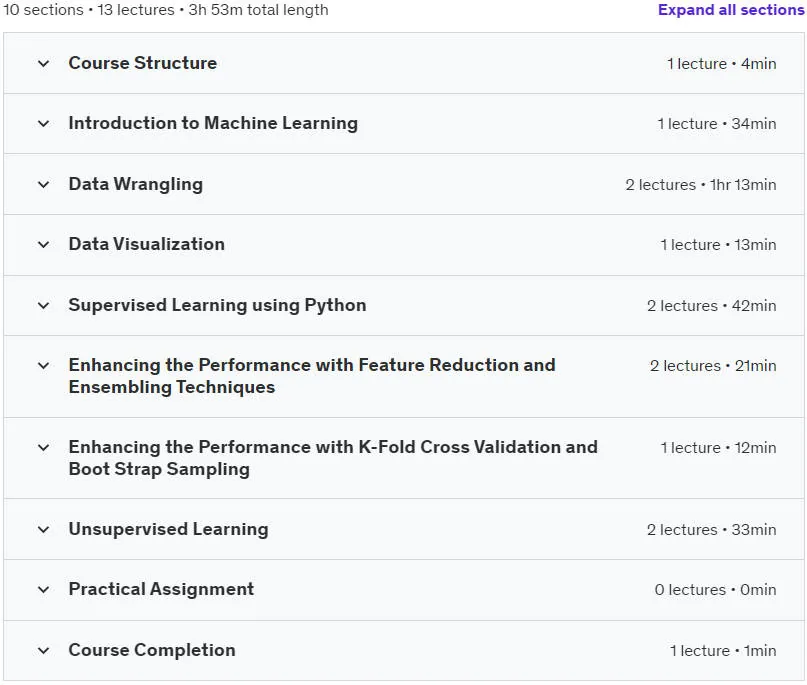
Task: Click Expand all sections link
Action: click(x=731, y=10)
